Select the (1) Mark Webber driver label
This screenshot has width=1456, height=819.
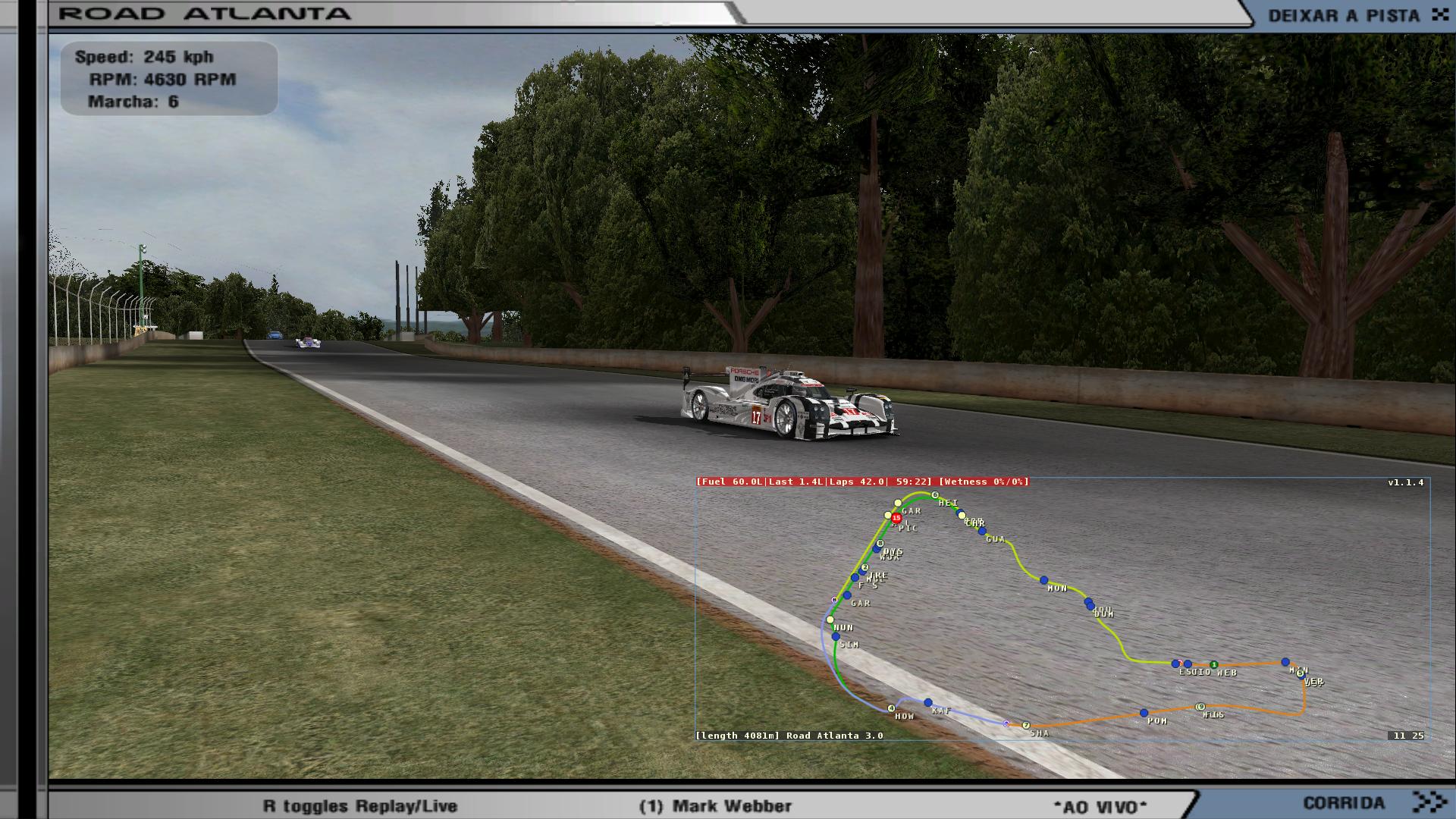(715, 806)
